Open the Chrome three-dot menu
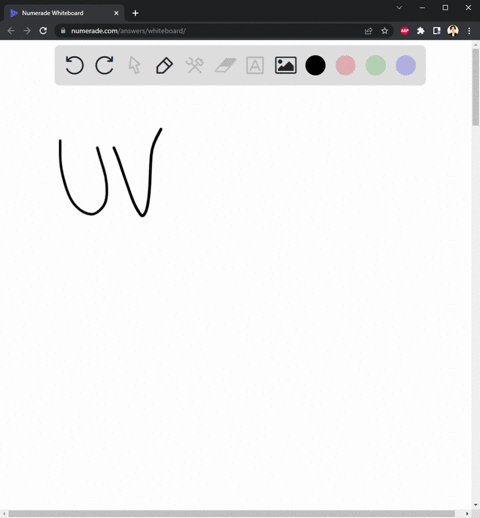 pyautogui.click(x=469, y=31)
